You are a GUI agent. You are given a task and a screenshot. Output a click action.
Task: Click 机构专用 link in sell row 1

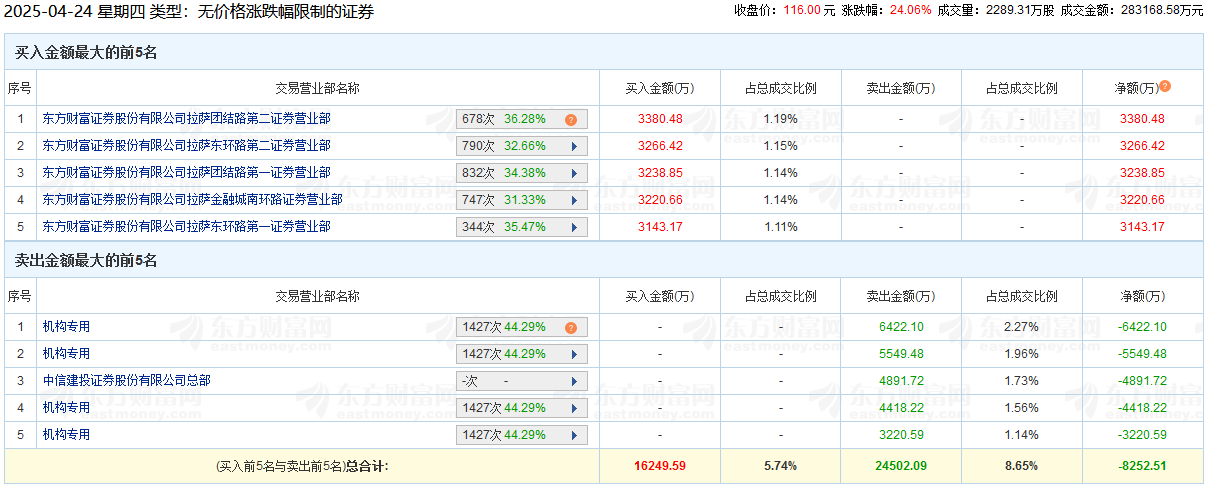[66, 327]
